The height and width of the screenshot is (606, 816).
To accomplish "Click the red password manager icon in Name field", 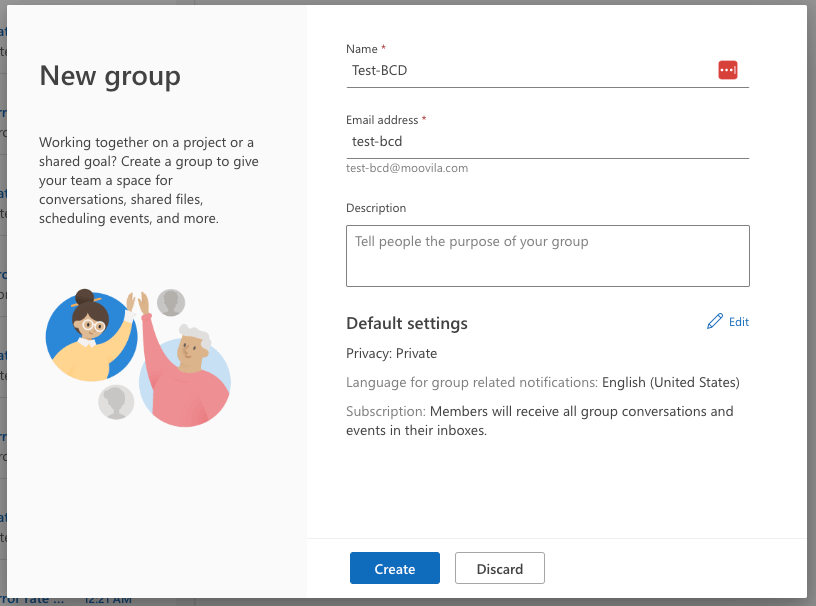I will click(728, 70).
